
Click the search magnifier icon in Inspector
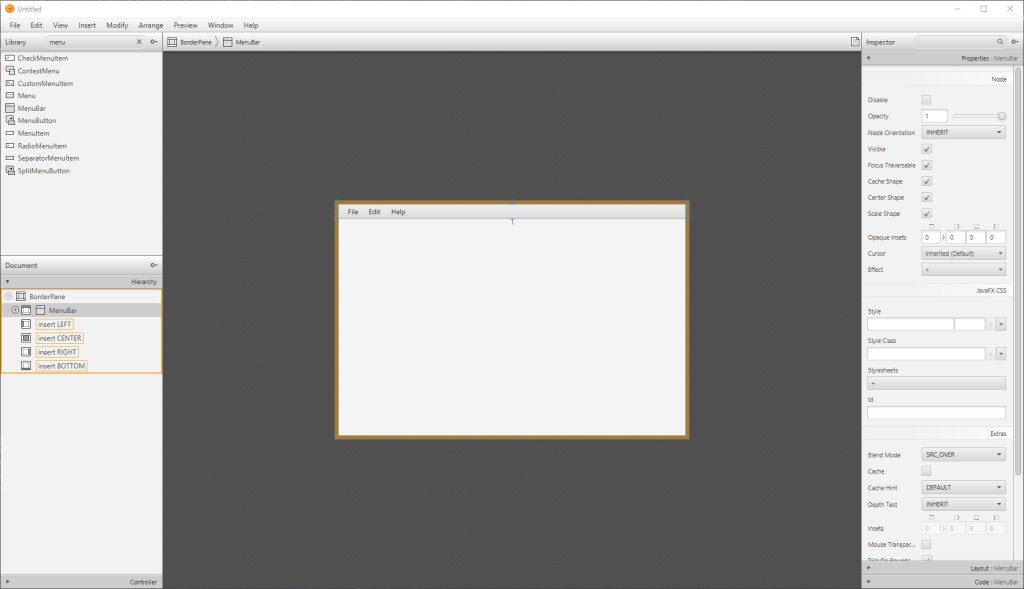click(999, 42)
